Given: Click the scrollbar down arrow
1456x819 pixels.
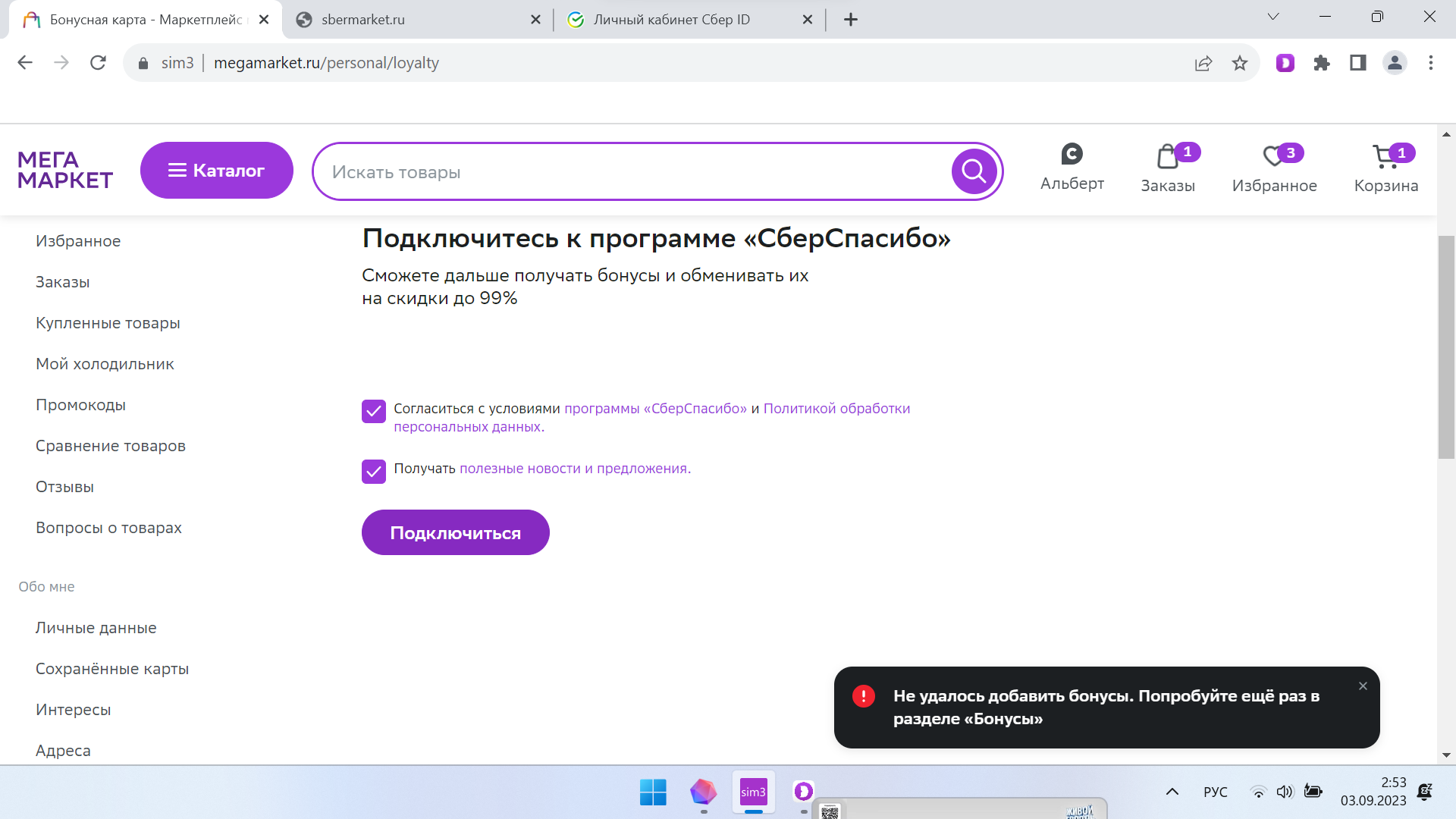Looking at the screenshot, I should click(x=1446, y=755).
